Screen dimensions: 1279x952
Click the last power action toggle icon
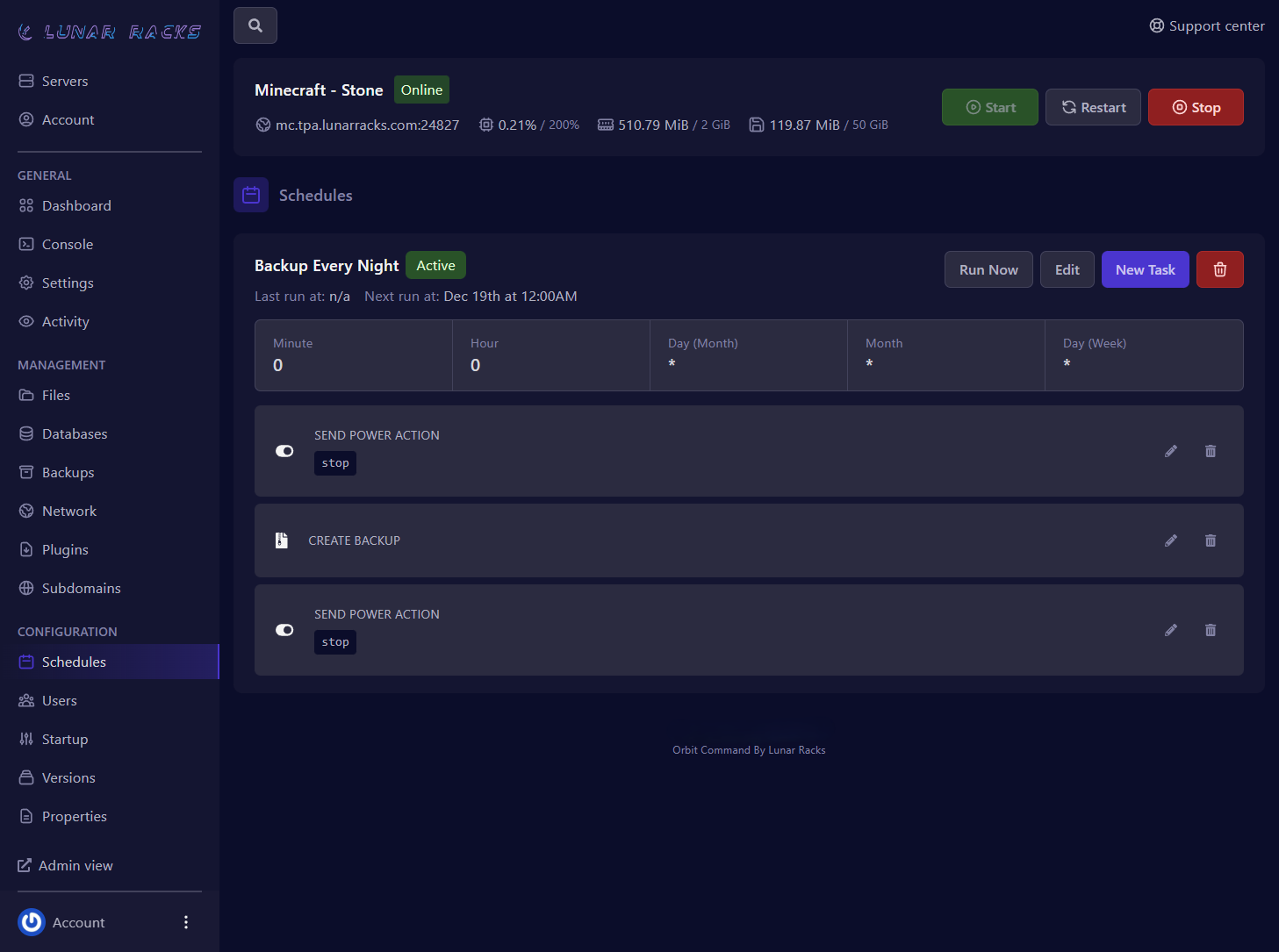(284, 630)
